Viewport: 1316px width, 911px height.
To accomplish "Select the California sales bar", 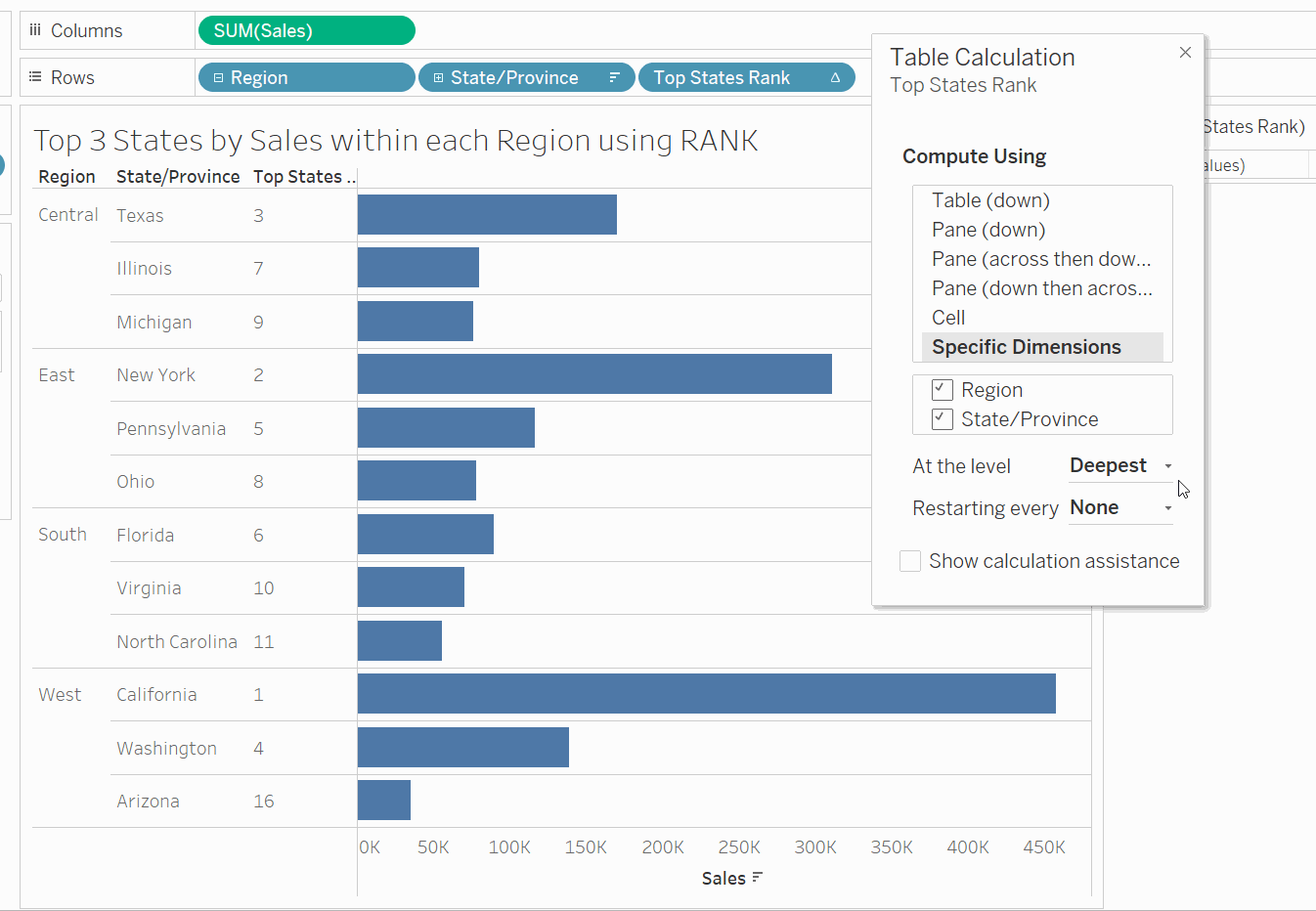I will pyautogui.click(x=706, y=694).
